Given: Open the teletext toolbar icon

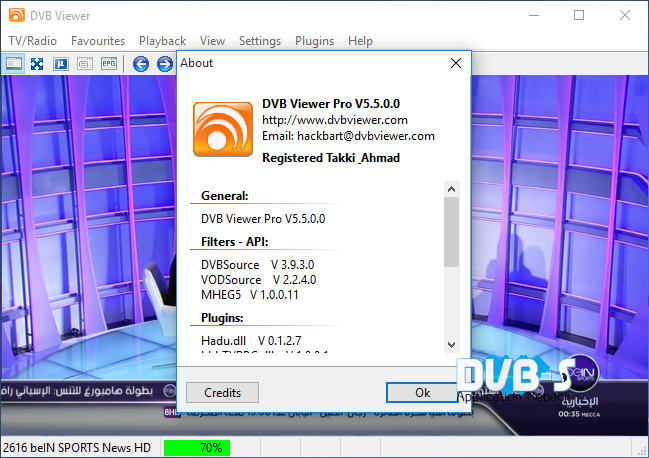Looking at the screenshot, I should [x=85, y=64].
